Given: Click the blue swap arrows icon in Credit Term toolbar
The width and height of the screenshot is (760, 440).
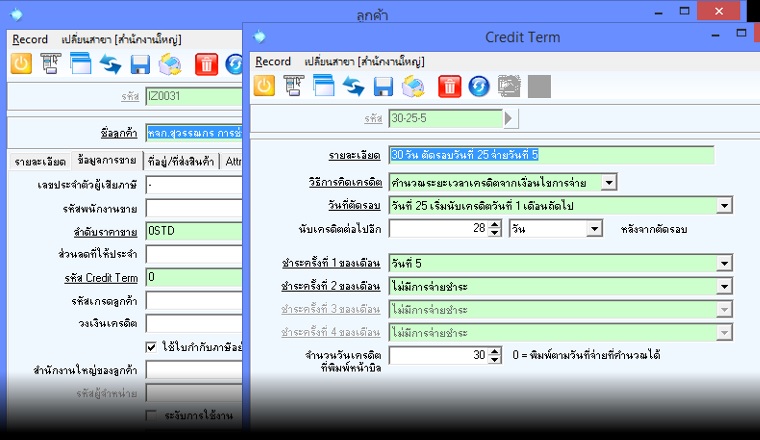Looking at the screenshot, I should [353, 86].
